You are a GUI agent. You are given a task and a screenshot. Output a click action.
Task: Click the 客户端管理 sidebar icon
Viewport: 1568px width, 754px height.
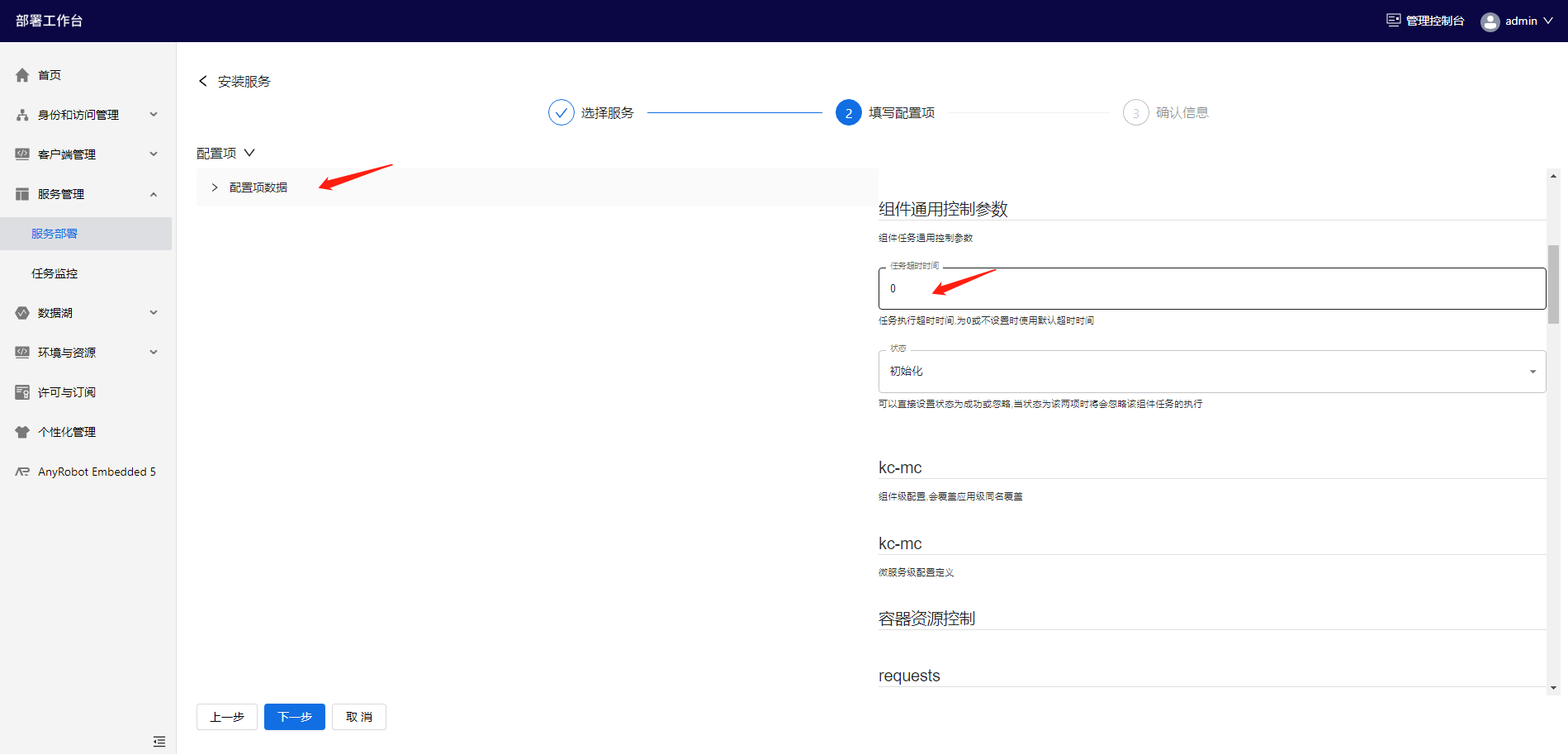(22, 154)
